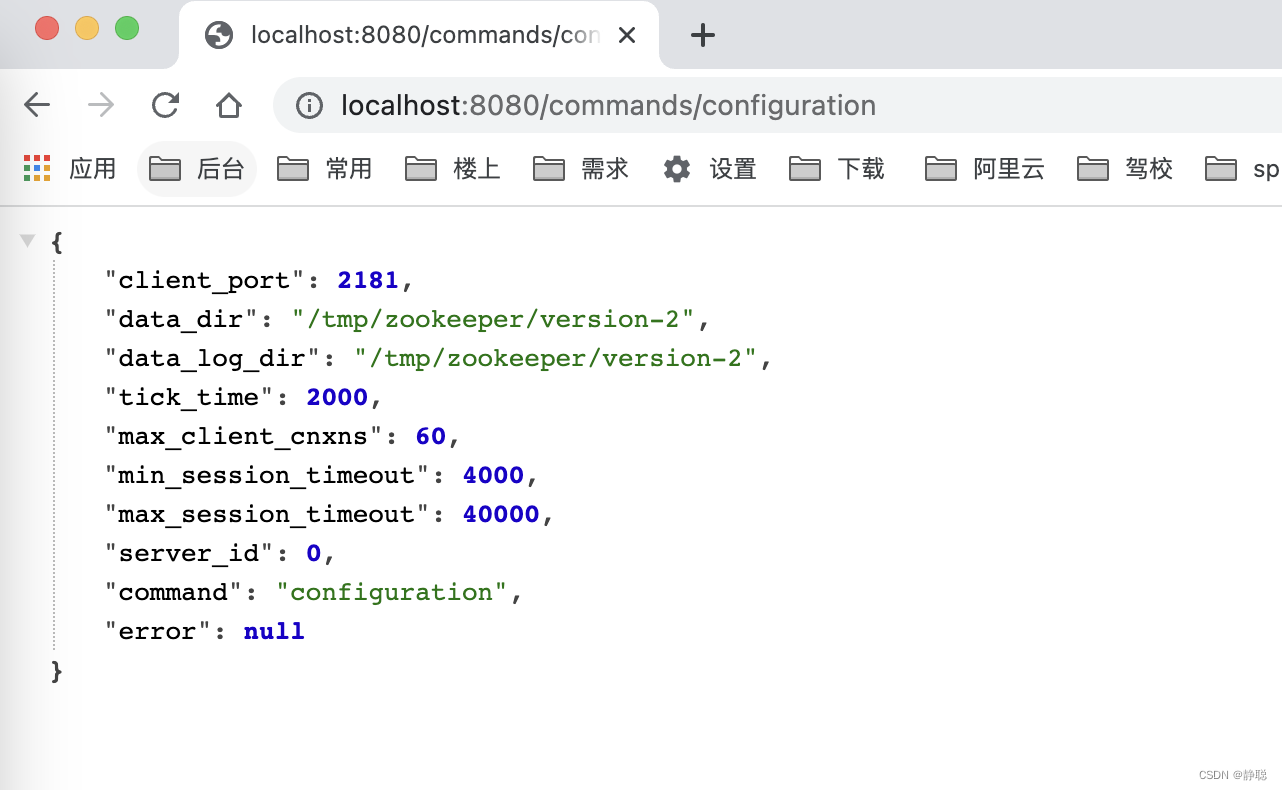Click the value 4000
1282x790 pixels.
493,475
